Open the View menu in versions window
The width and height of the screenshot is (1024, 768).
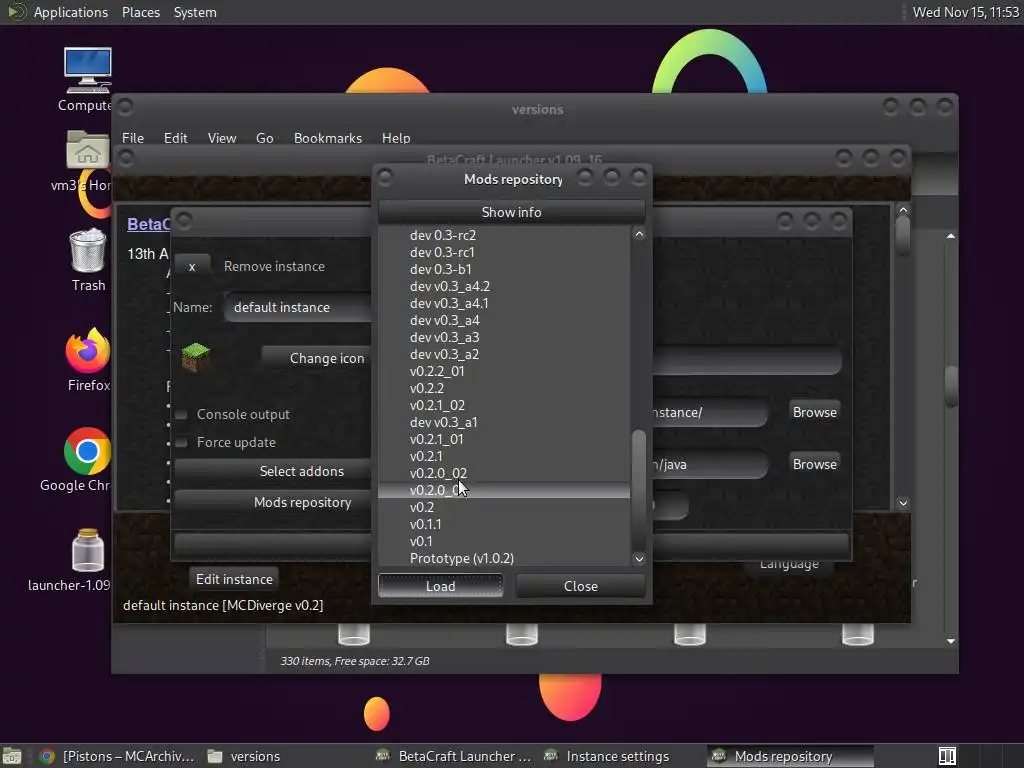click(x=221, y=138)
